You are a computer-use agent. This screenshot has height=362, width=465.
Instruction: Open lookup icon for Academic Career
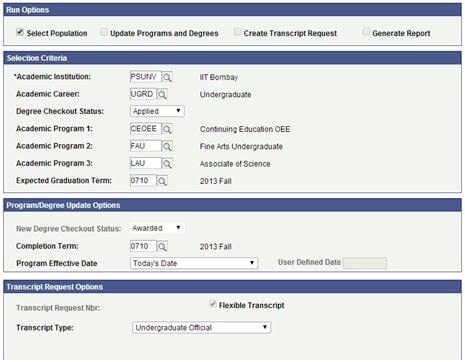pos(162,94)
